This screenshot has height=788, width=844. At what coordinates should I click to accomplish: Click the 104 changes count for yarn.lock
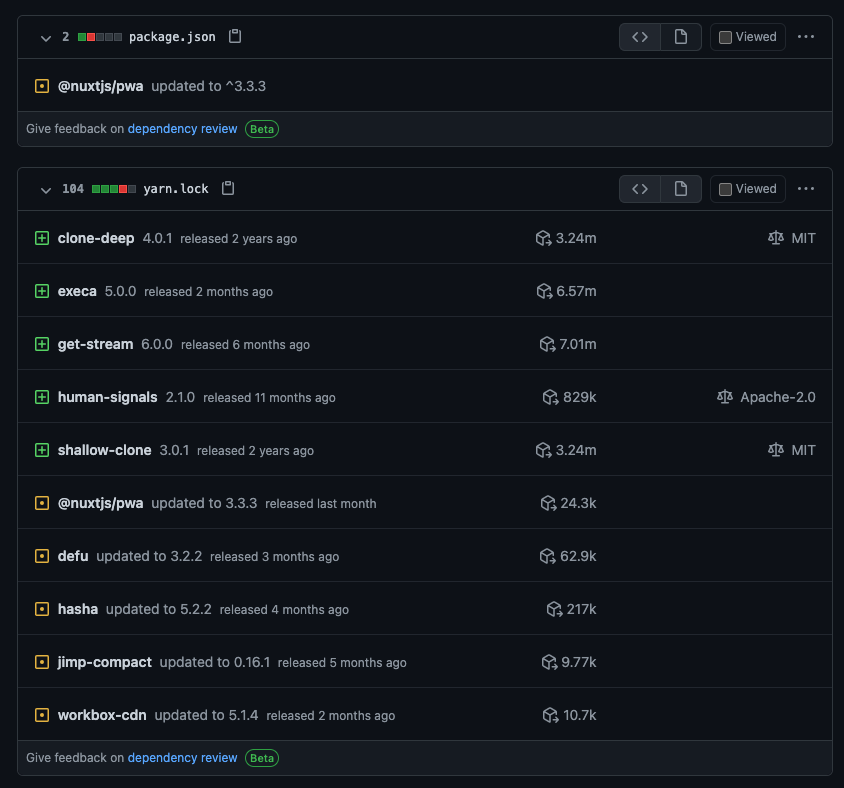[x=73, y=189]
